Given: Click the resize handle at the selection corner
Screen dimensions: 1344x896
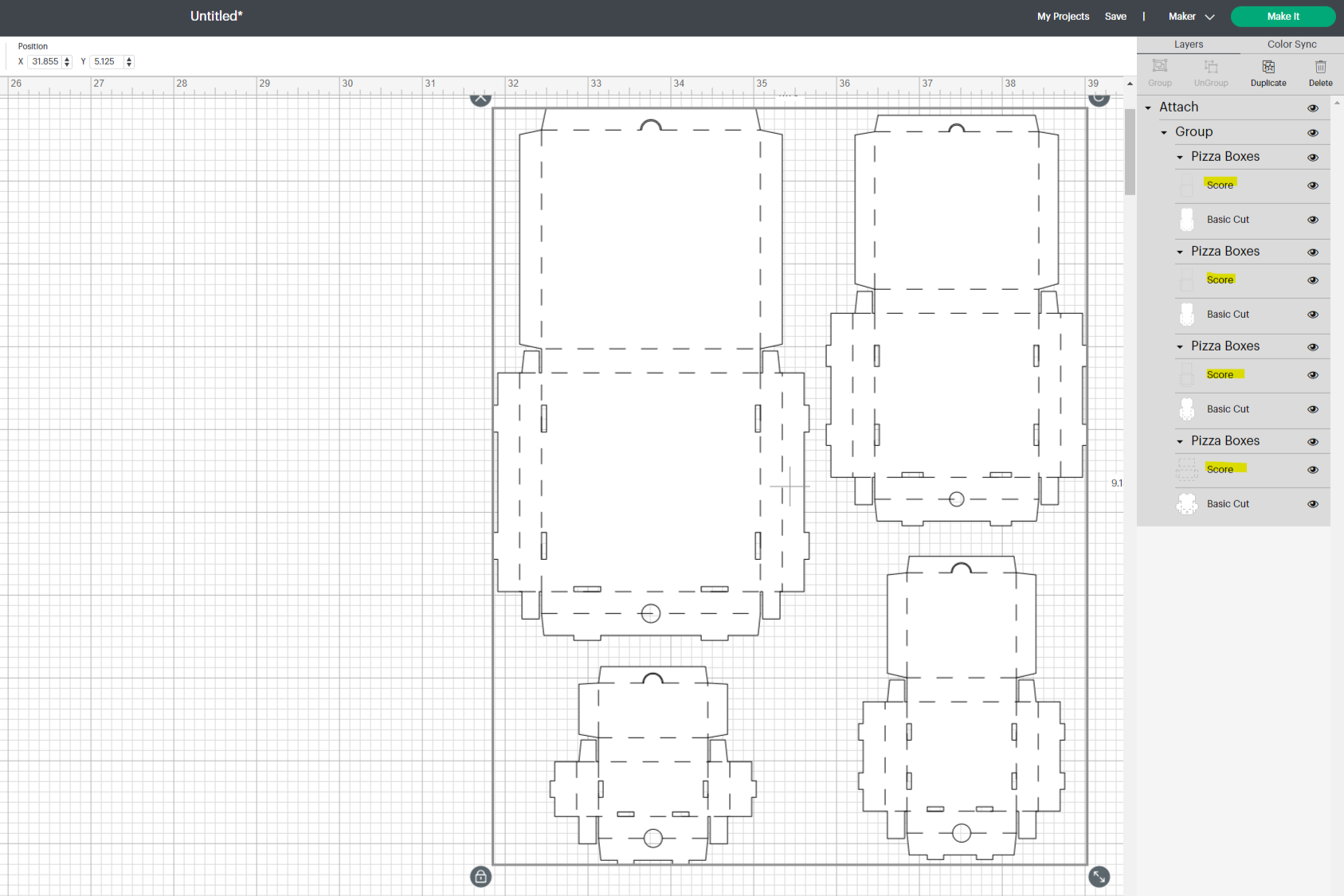Looking at the screenshot, I should (1100, 877).
